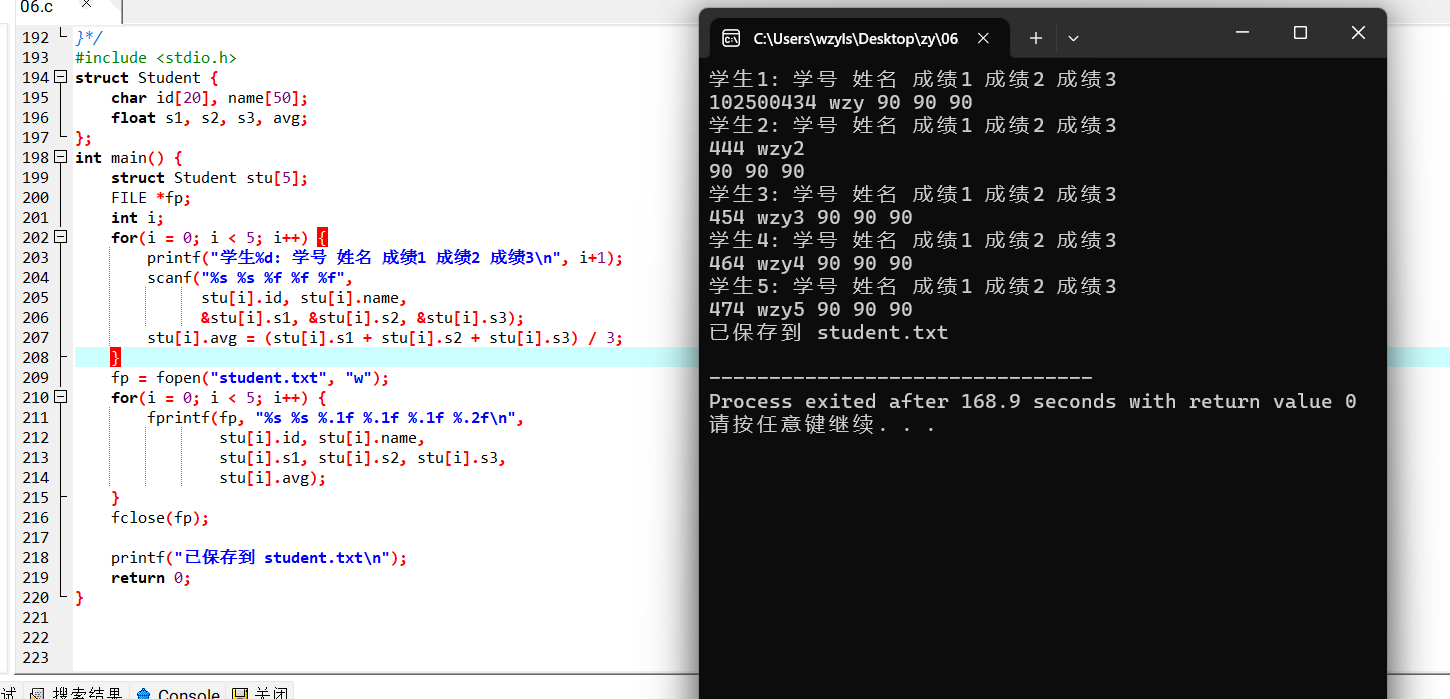
Task: Click 'stu[i].avg);' at line 214
Action: [273, 477]
